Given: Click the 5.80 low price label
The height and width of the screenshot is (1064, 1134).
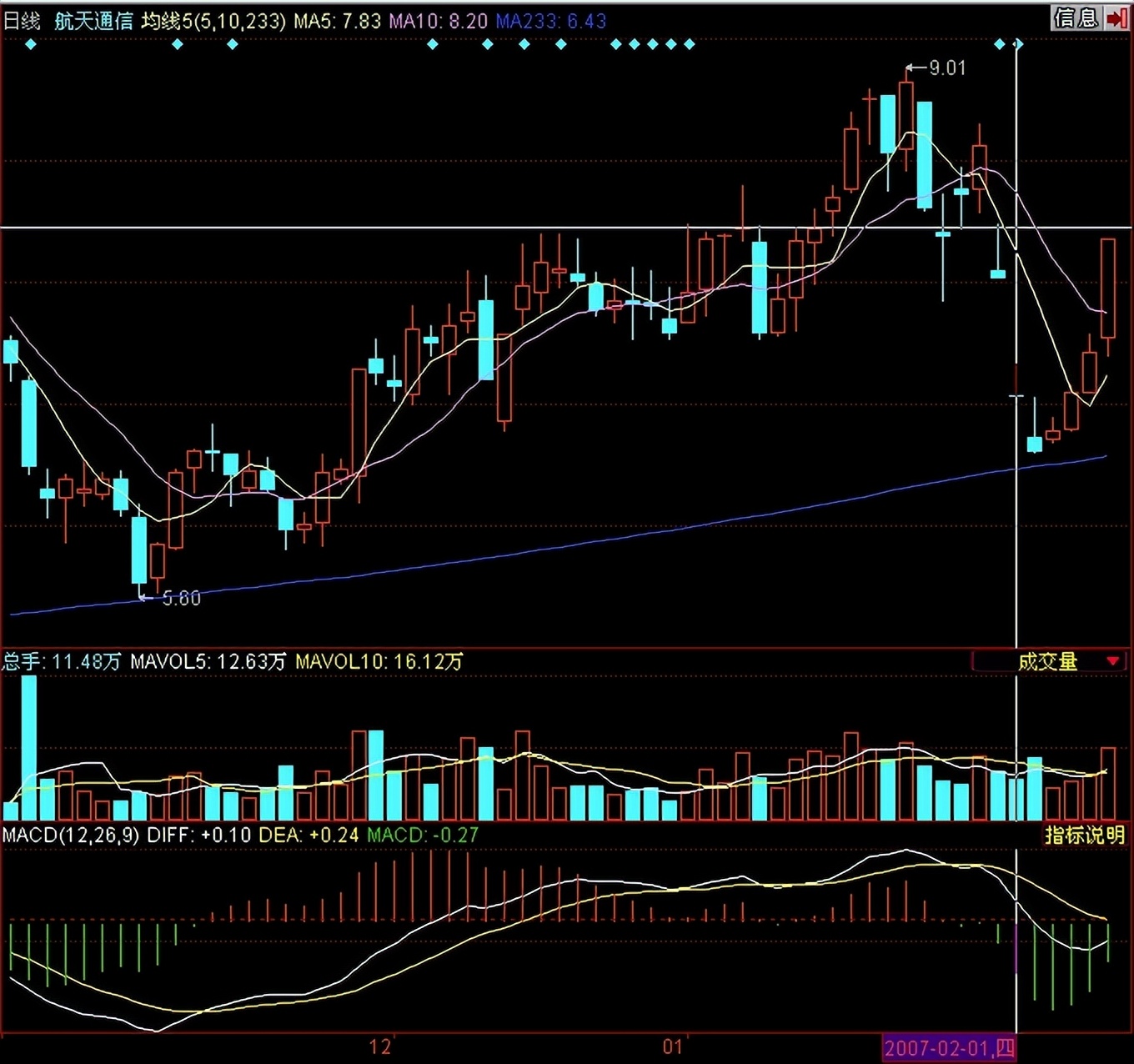Looking at the screenshot, I should pos(181,598).
